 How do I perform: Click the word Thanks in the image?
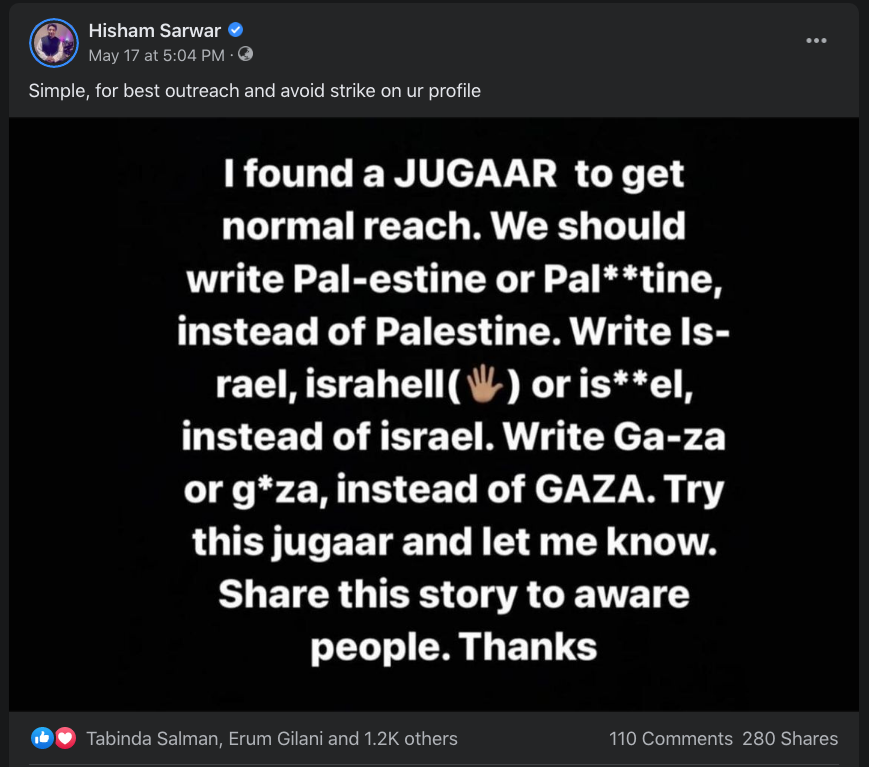(x=528, y=648)
